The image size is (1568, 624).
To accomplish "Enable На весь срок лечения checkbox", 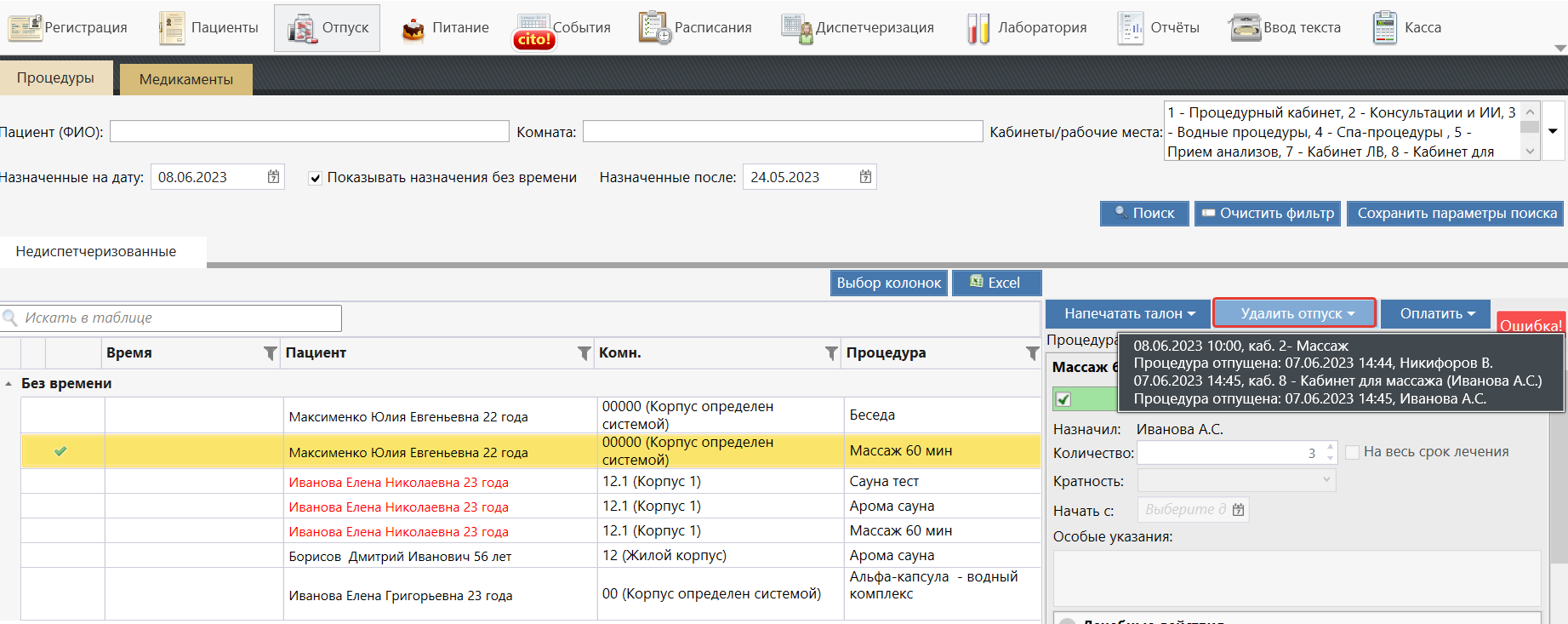I will click(1352, 452).
